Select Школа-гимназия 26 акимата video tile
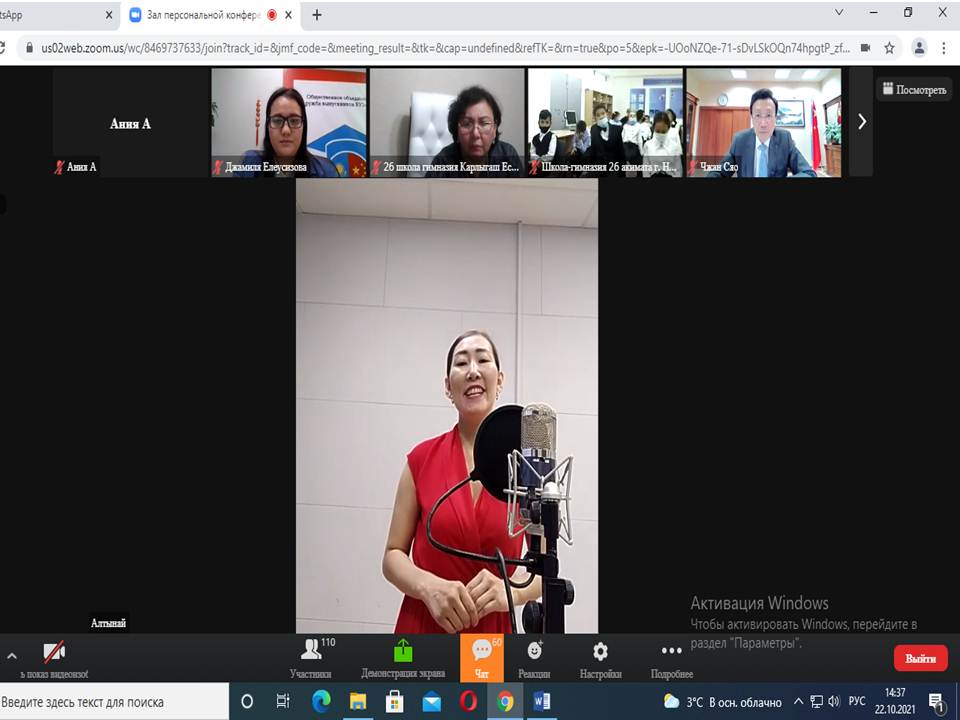Viewport: 960px width, 720px height. [605, 122]
